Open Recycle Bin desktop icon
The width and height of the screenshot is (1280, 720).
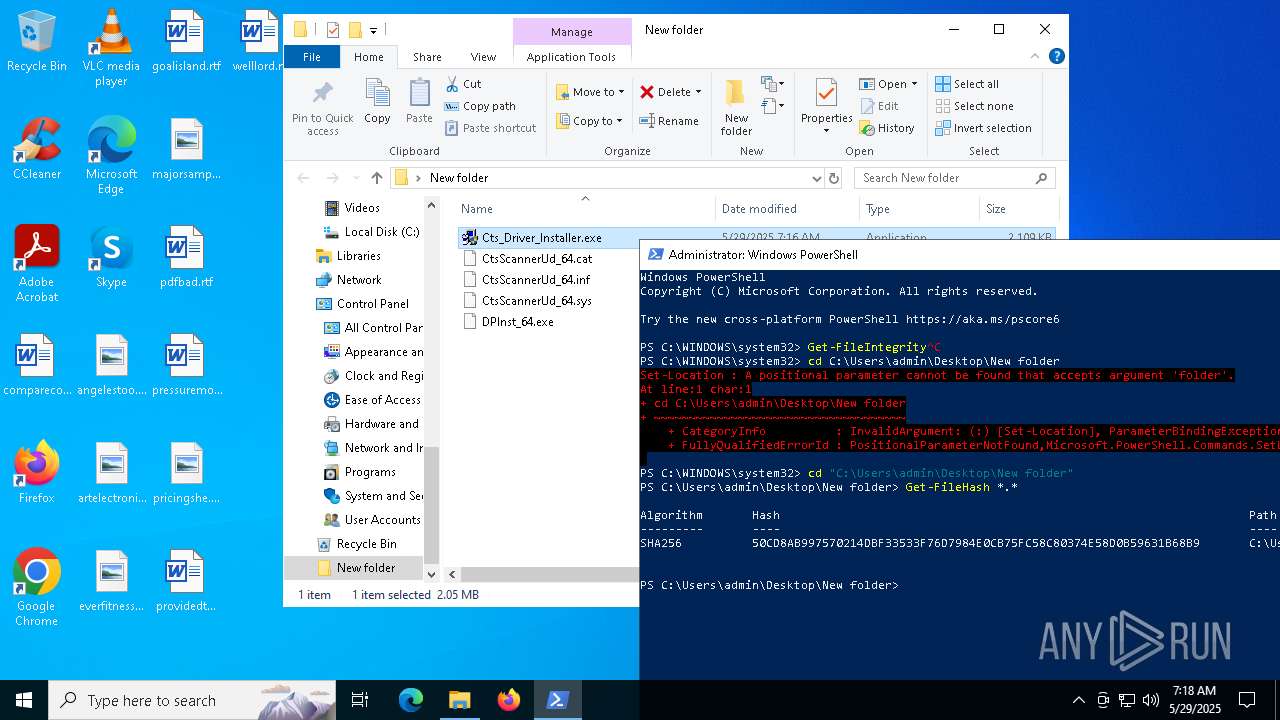[x=37, y=42]
